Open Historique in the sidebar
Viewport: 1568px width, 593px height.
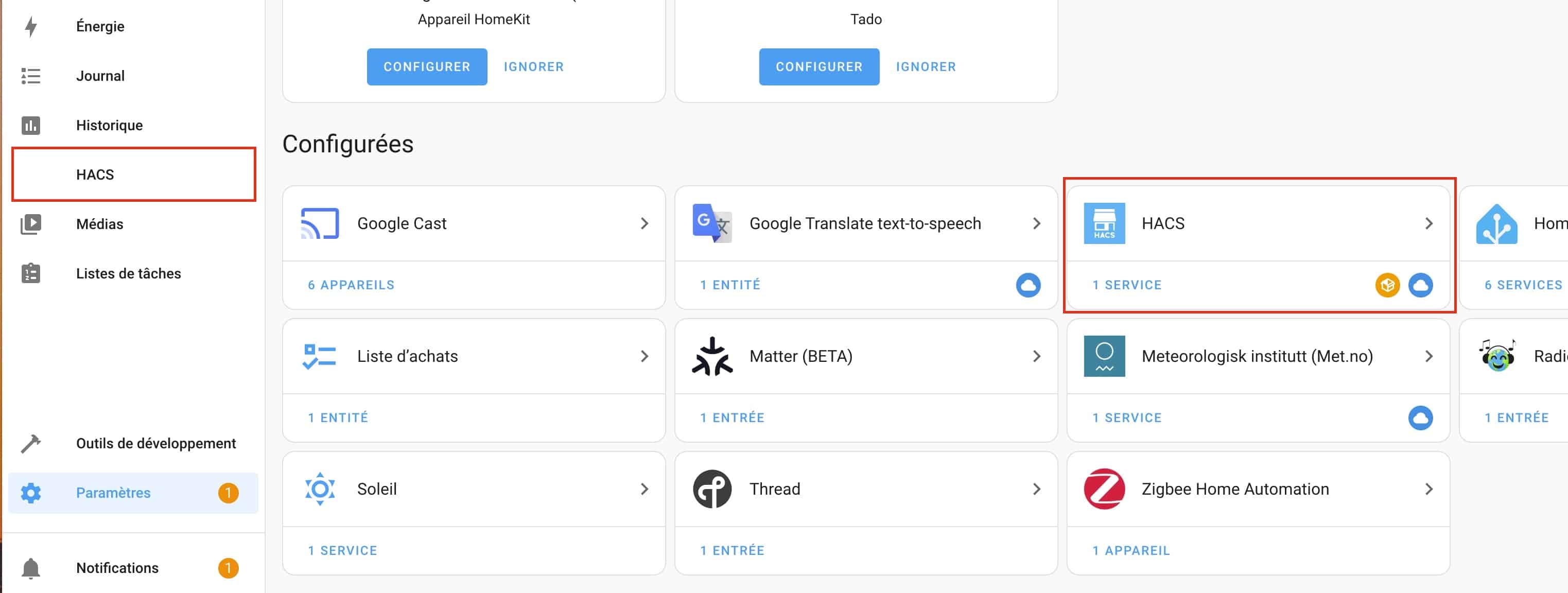pos(133,126)
